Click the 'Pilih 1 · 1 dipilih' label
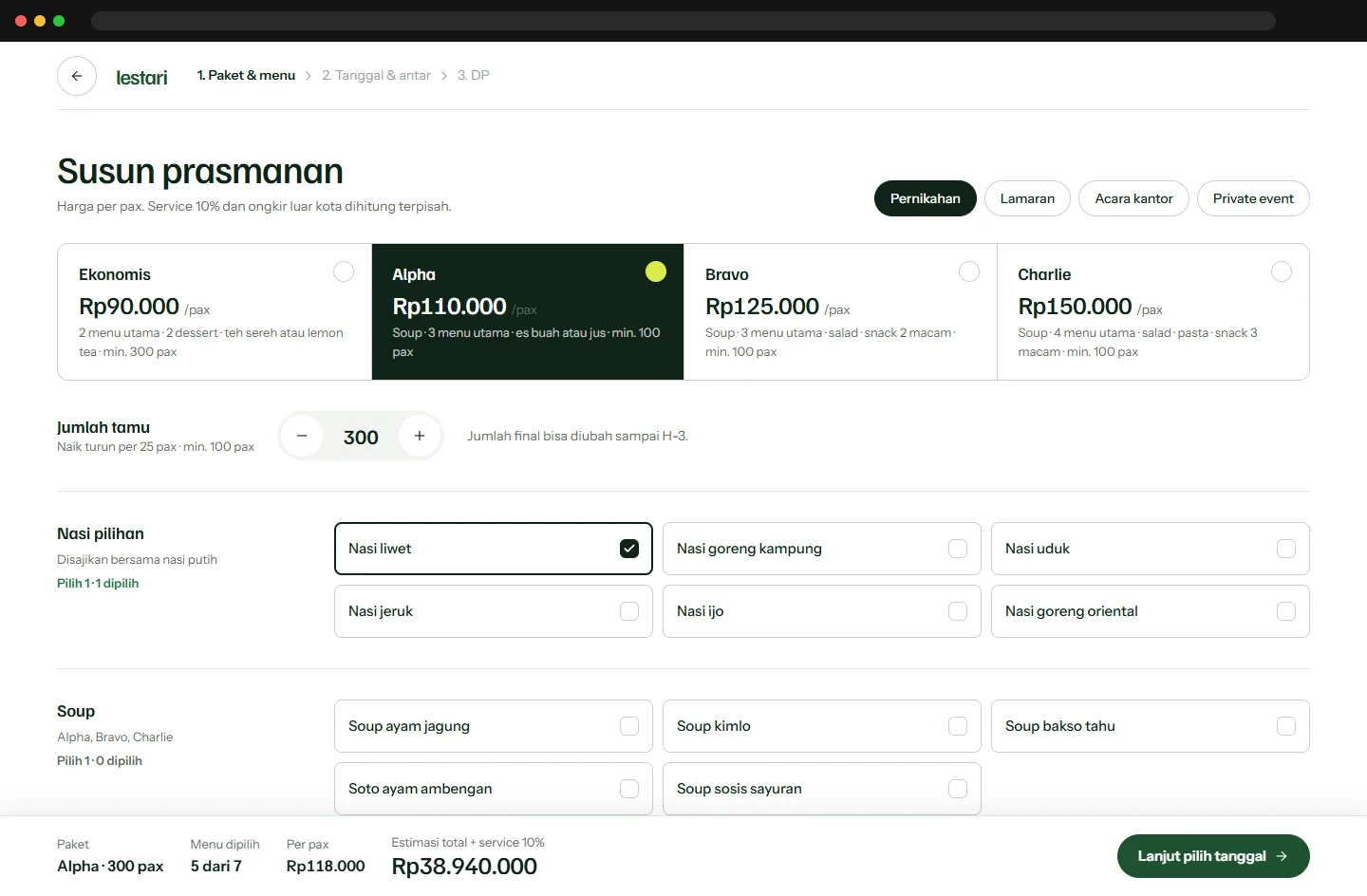The image size is (1367, 896). click(98, 584)
